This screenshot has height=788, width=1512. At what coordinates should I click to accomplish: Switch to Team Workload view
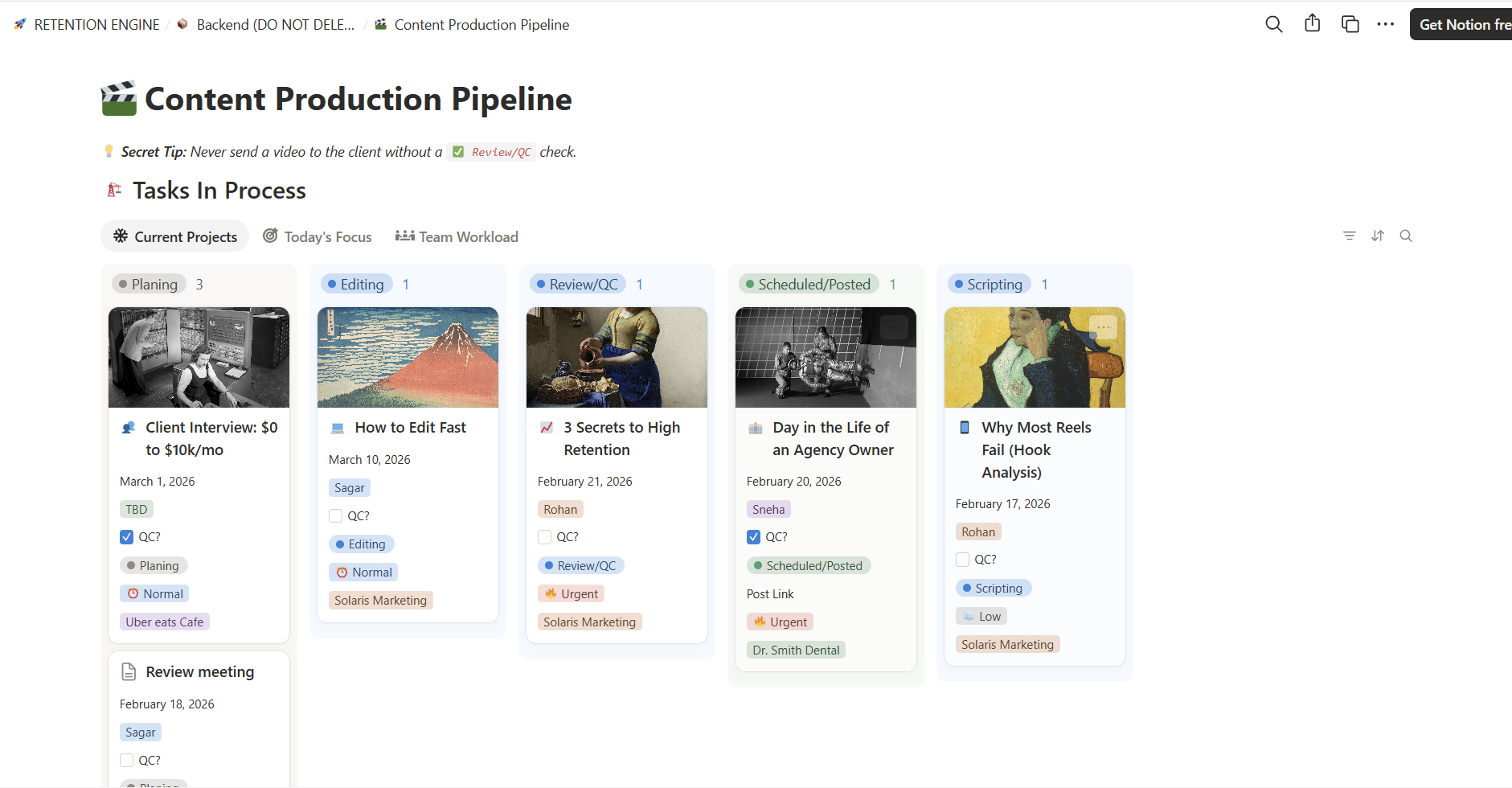(457, 236)
